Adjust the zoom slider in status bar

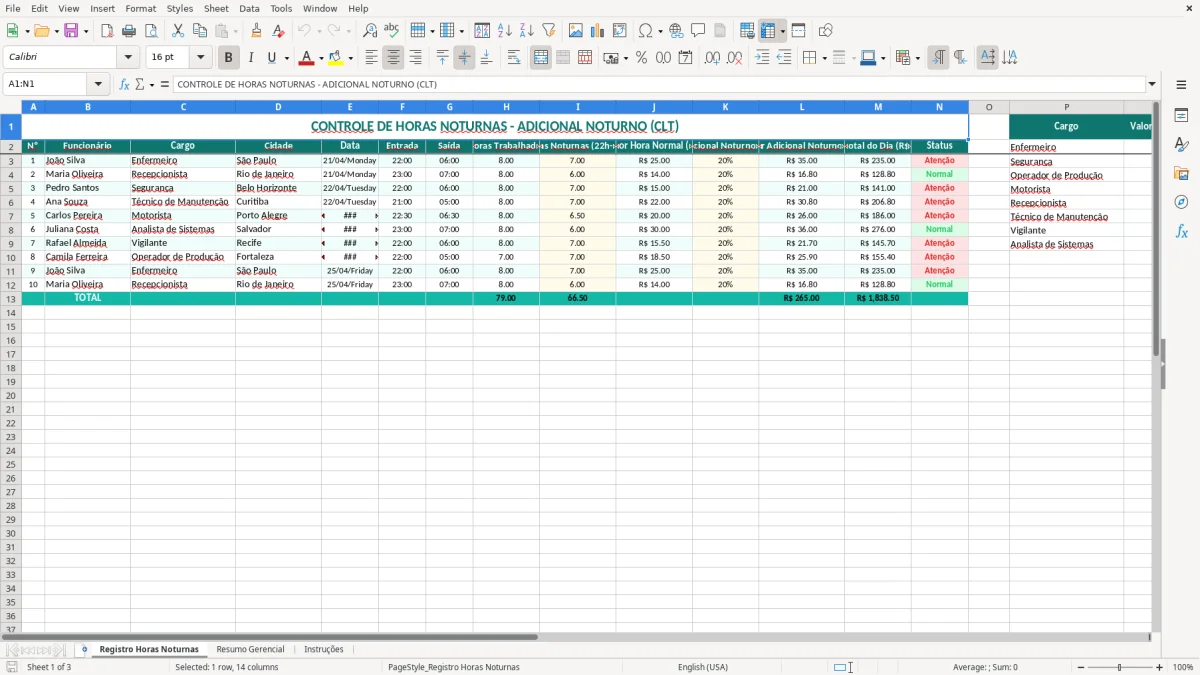(x=1120, y=667)
